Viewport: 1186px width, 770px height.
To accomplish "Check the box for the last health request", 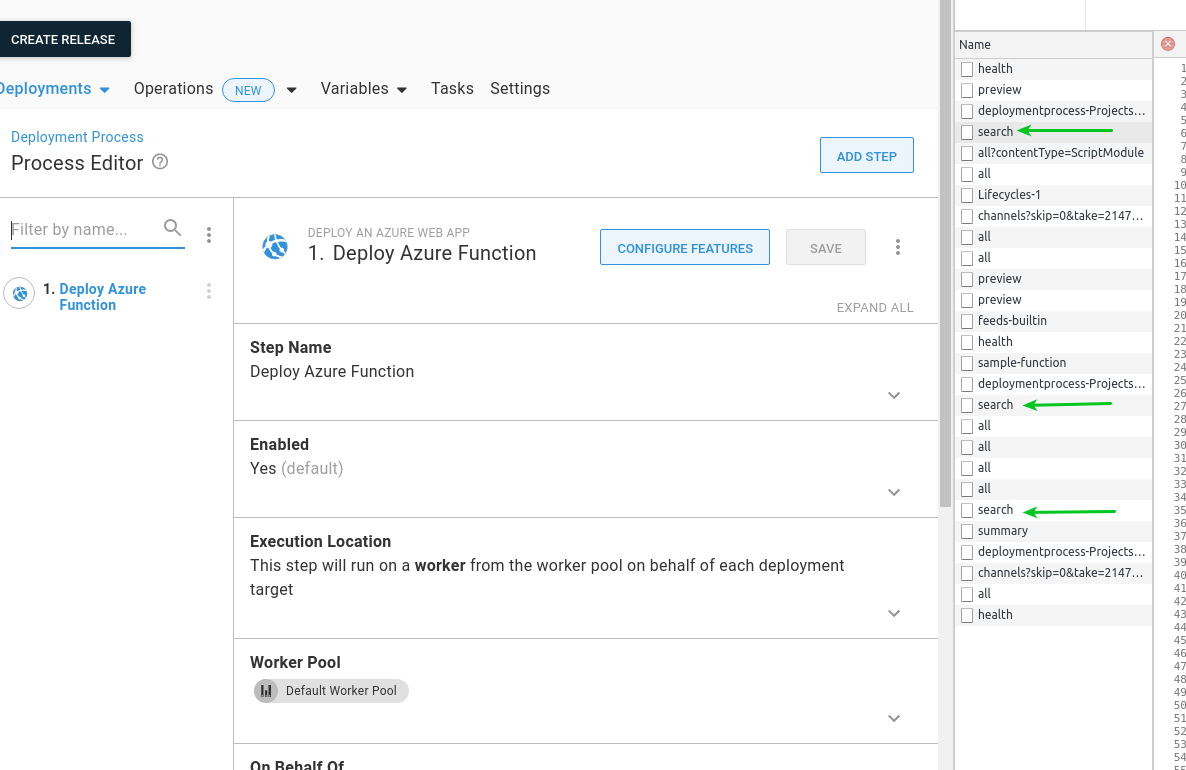I will (967, 616).
